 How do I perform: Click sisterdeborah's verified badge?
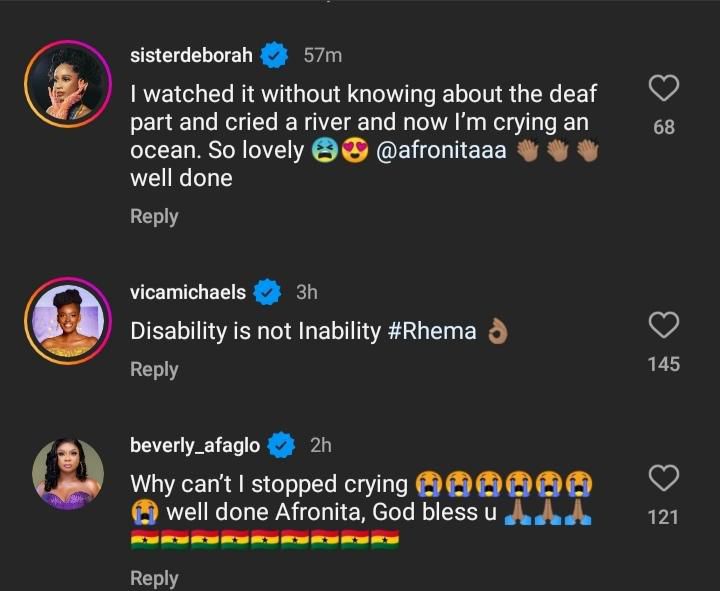pos(275,56)
